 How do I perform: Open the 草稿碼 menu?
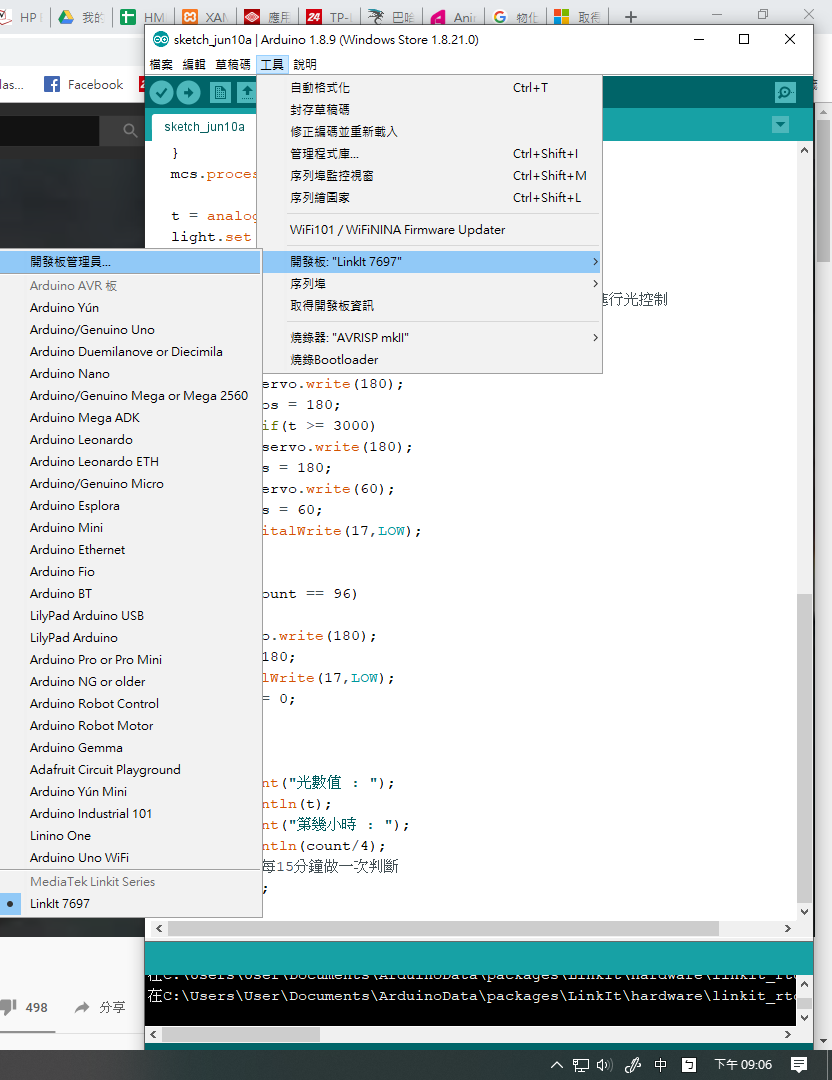(233, 64)
